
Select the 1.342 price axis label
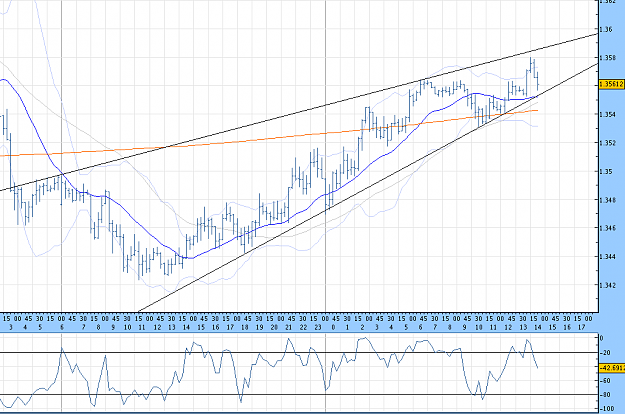coord(608,285)
